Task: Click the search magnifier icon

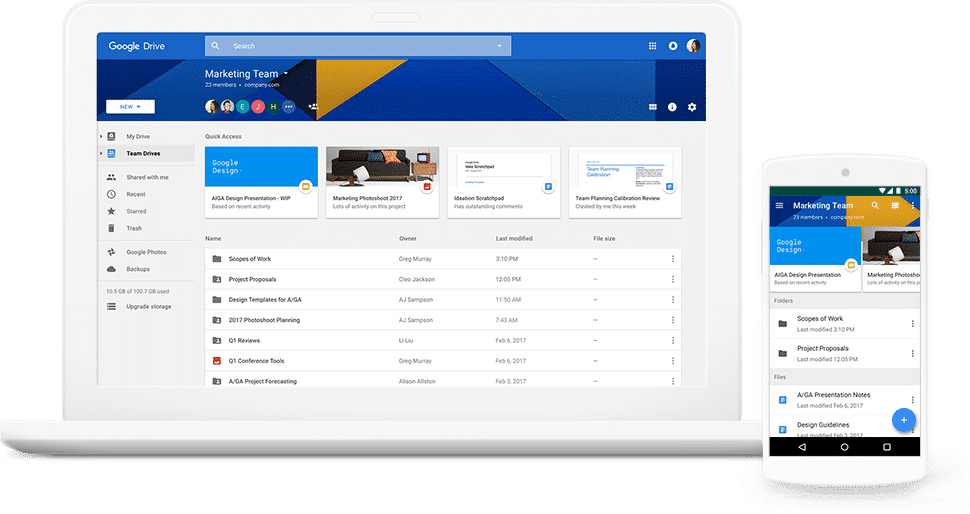Action: coord(215,46)
